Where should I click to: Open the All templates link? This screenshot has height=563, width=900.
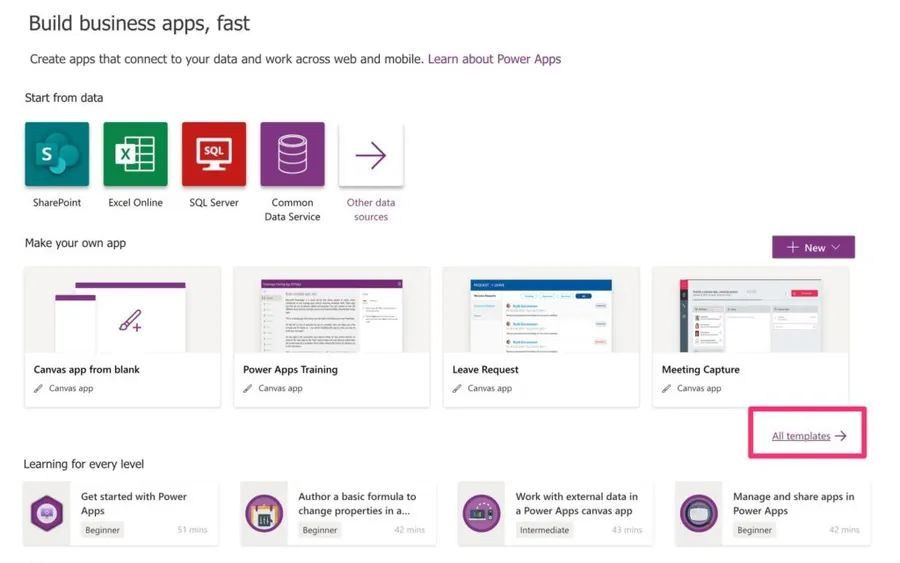click(x=808, y=436)
